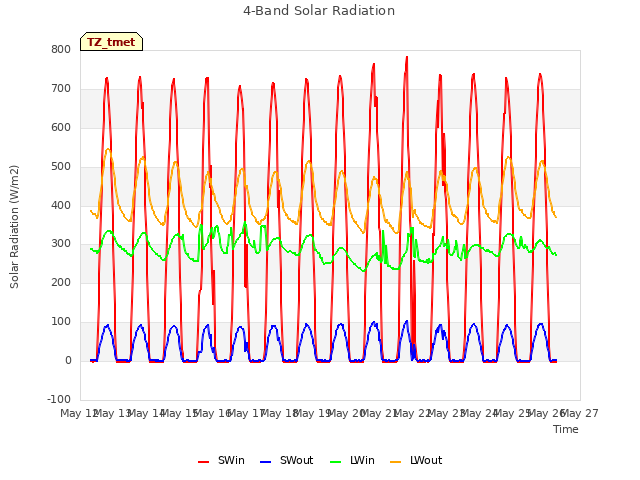Click the May 27 x-axis tick label

[580, 413]
